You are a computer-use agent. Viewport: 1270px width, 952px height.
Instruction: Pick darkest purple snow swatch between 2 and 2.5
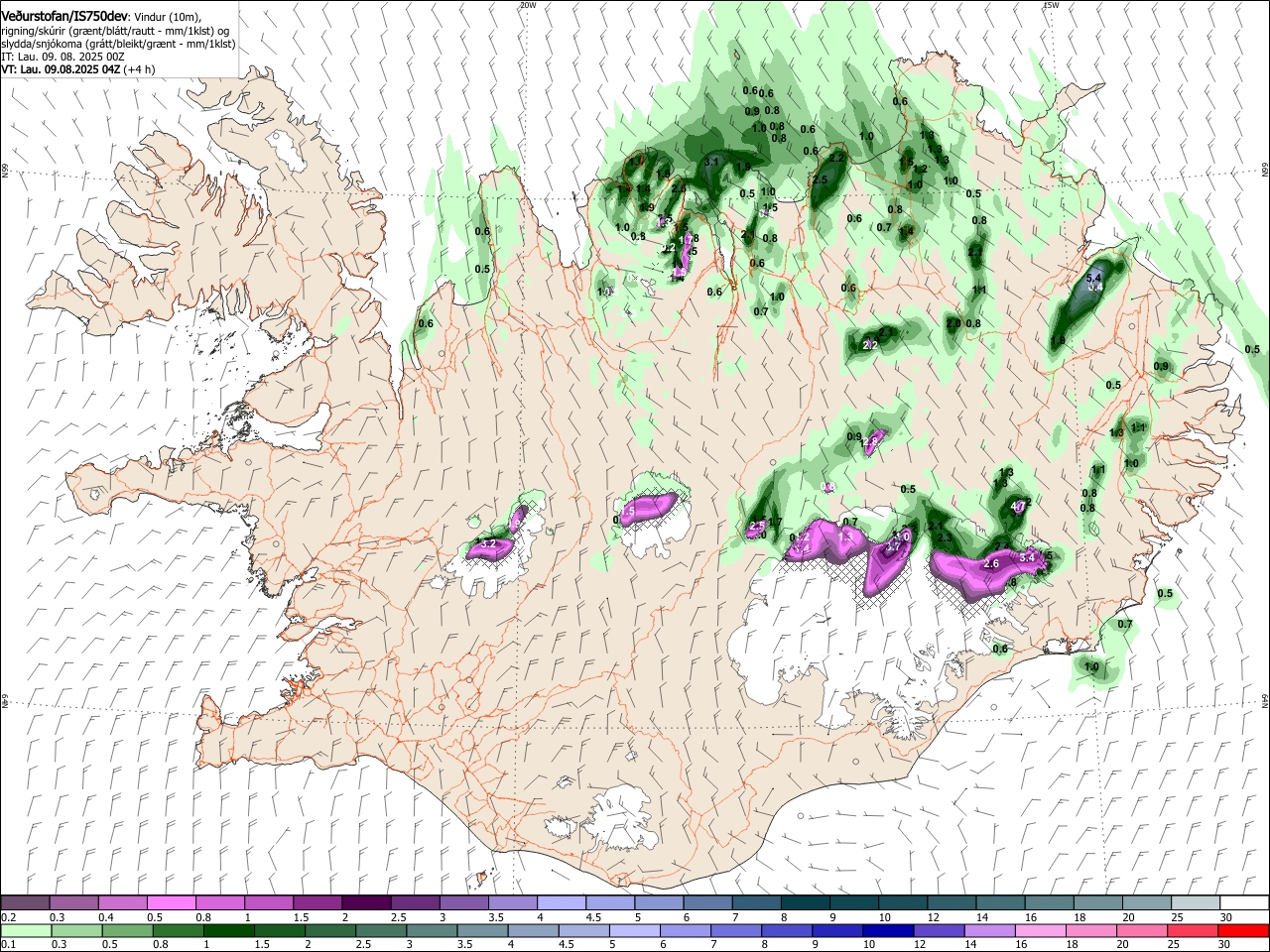pos(366,903)
